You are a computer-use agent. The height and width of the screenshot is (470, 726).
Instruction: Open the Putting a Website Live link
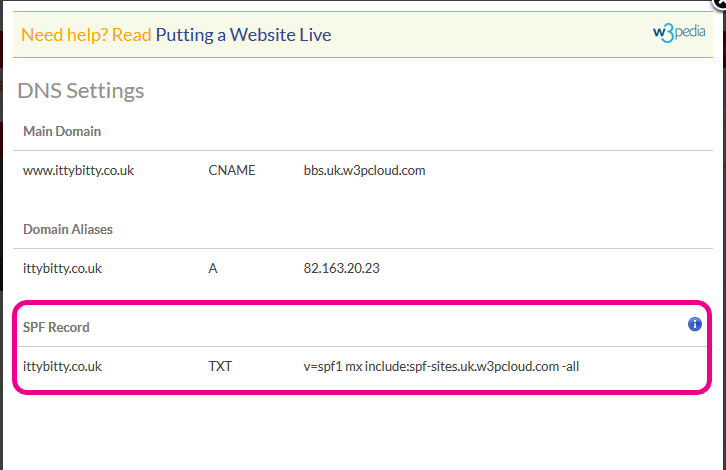243,35
